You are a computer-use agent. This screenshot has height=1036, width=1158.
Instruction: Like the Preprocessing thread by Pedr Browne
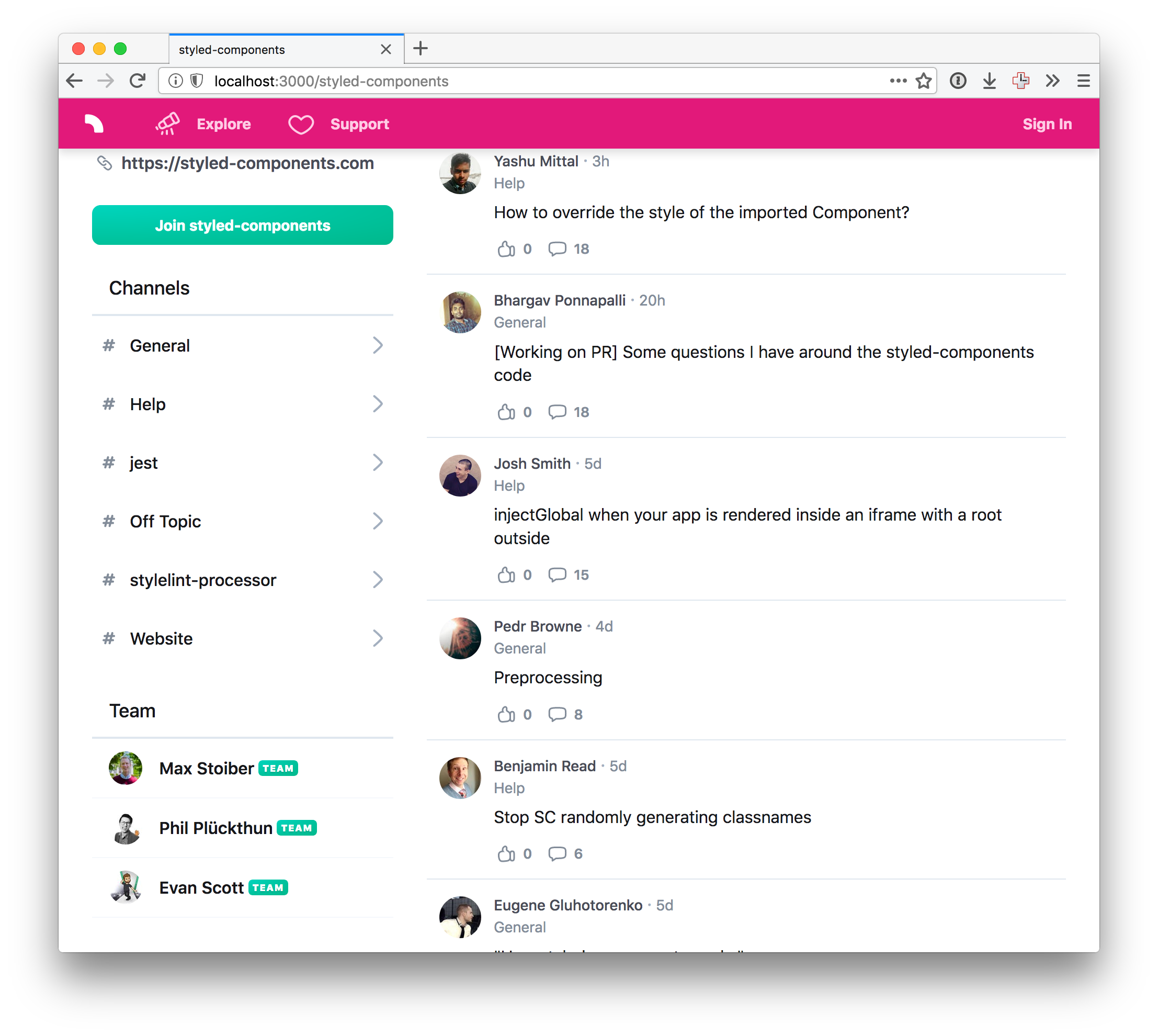(506, 714)
